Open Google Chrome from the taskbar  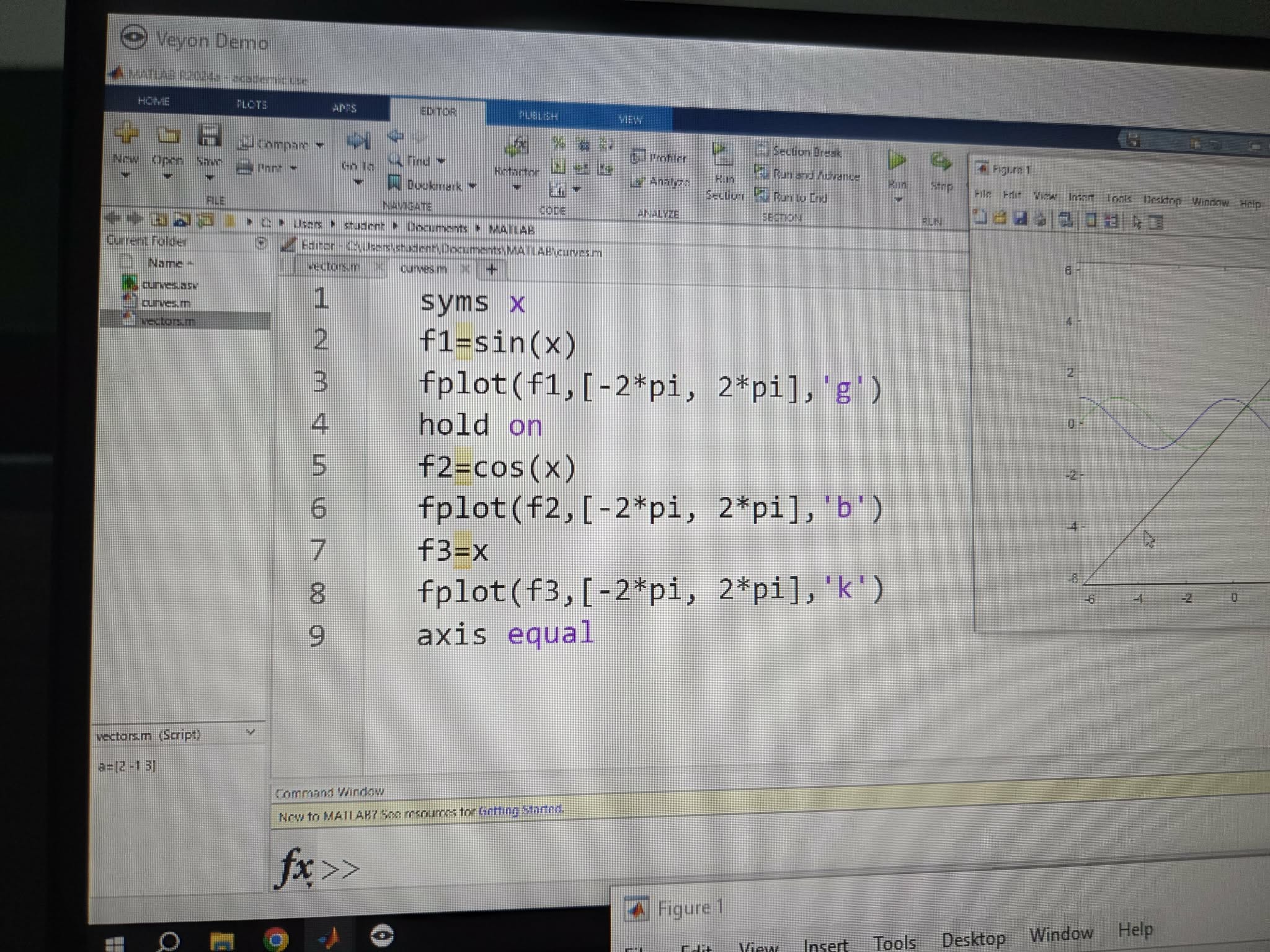[x=275, y=939]
